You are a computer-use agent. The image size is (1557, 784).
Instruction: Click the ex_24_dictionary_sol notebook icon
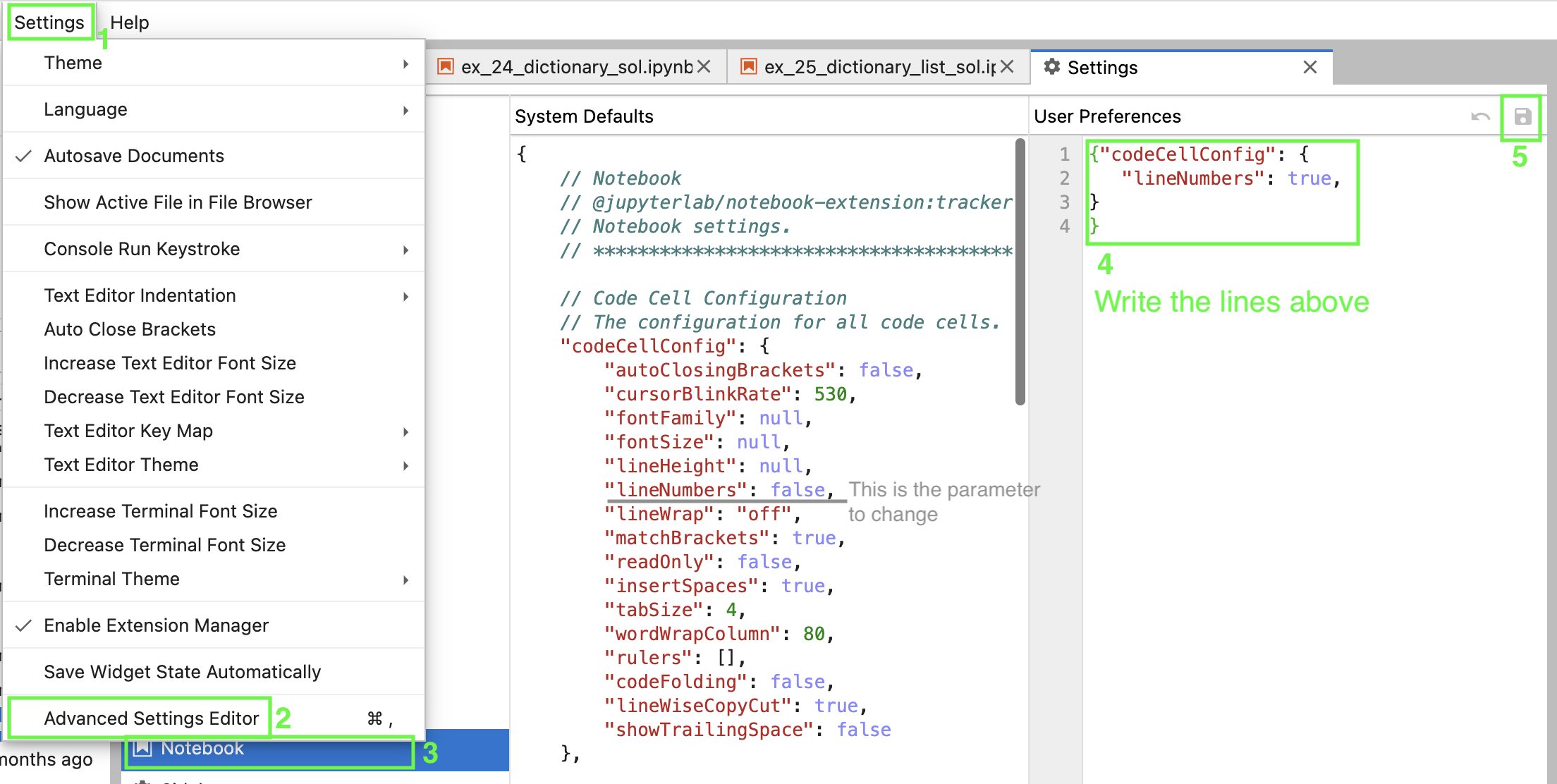point(445,67)
